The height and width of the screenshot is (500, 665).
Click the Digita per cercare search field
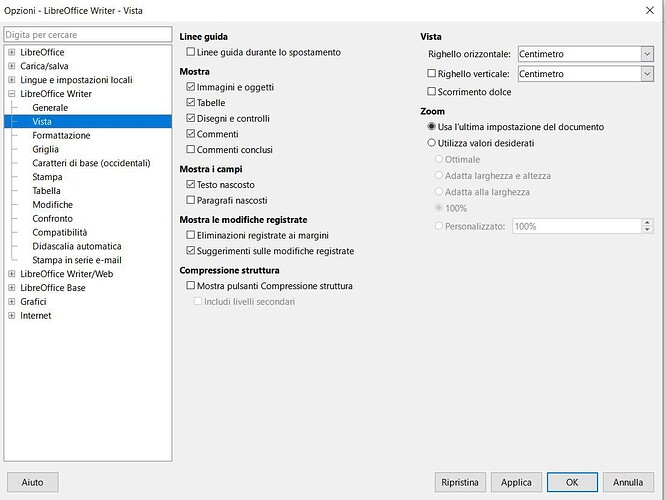pos(88,35)
